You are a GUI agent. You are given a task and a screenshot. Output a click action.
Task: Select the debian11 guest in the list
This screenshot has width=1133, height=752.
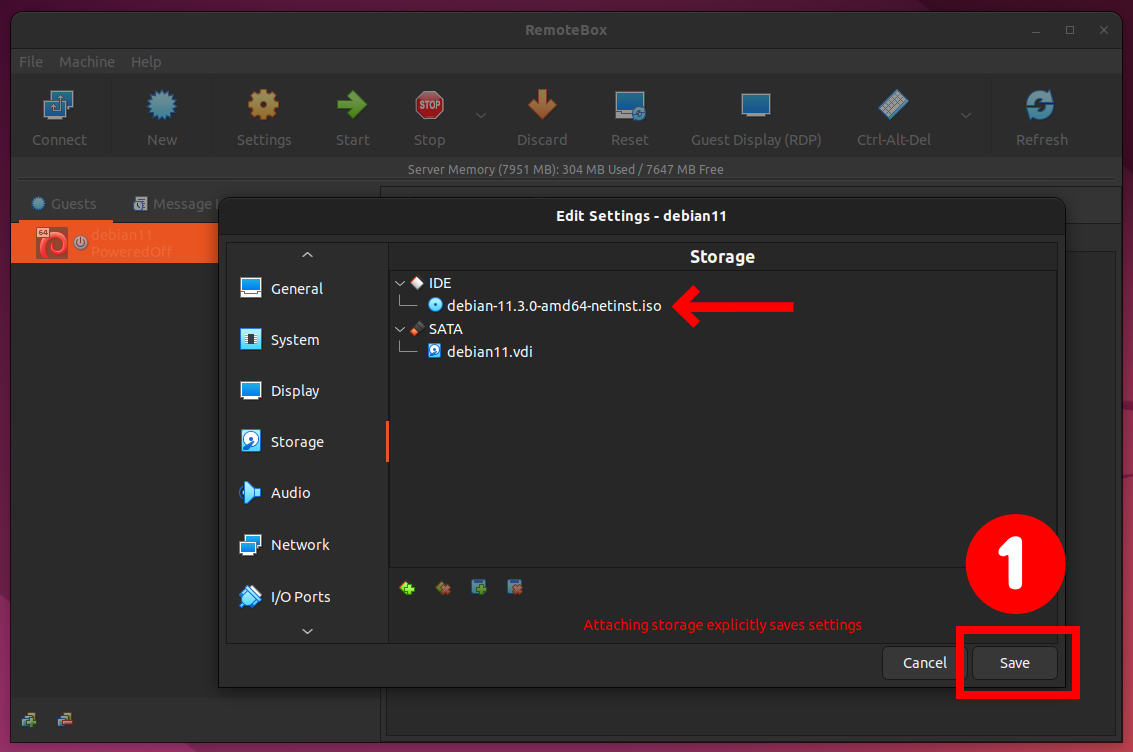pyautogui.click(x=114, y=243)
